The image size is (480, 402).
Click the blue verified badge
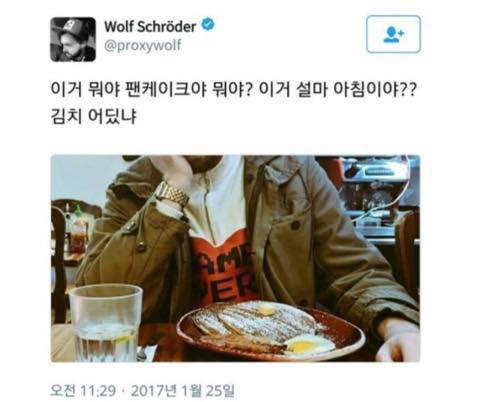click(x=208, y=24)
